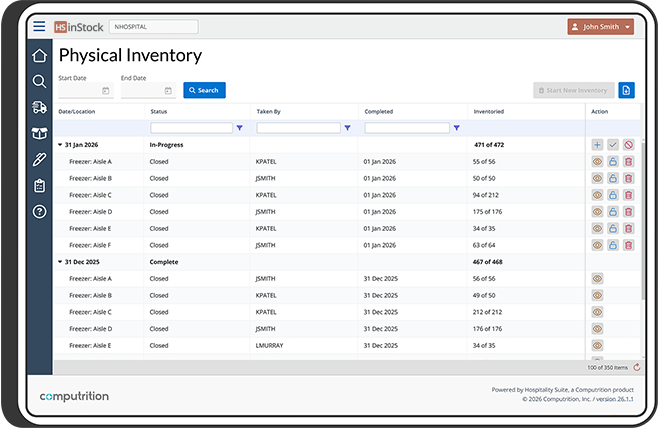Open the John Smith user dropdown
Viewport: 660px width, 428px height.
pos(600,27)
